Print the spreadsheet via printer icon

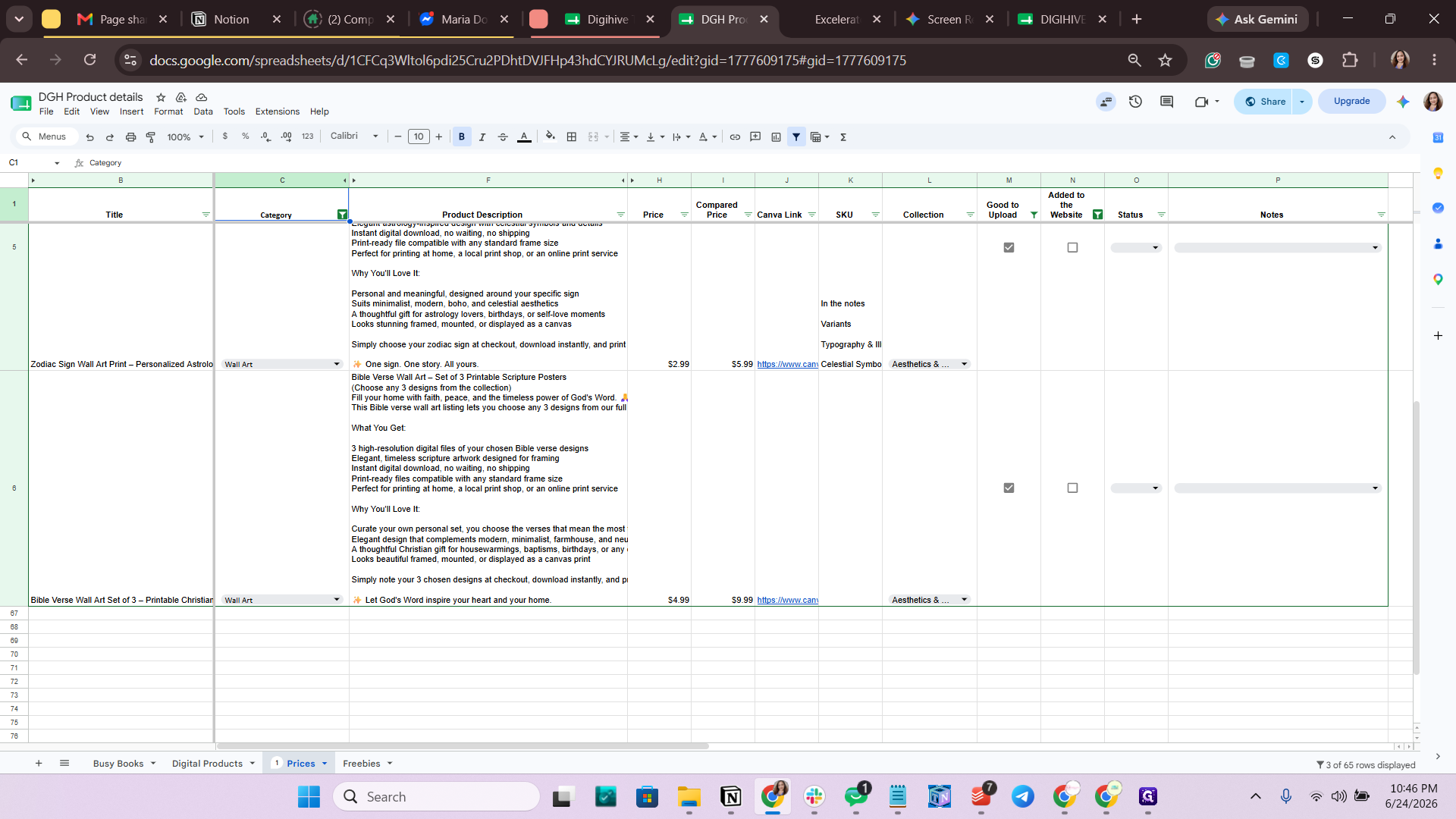130,137
